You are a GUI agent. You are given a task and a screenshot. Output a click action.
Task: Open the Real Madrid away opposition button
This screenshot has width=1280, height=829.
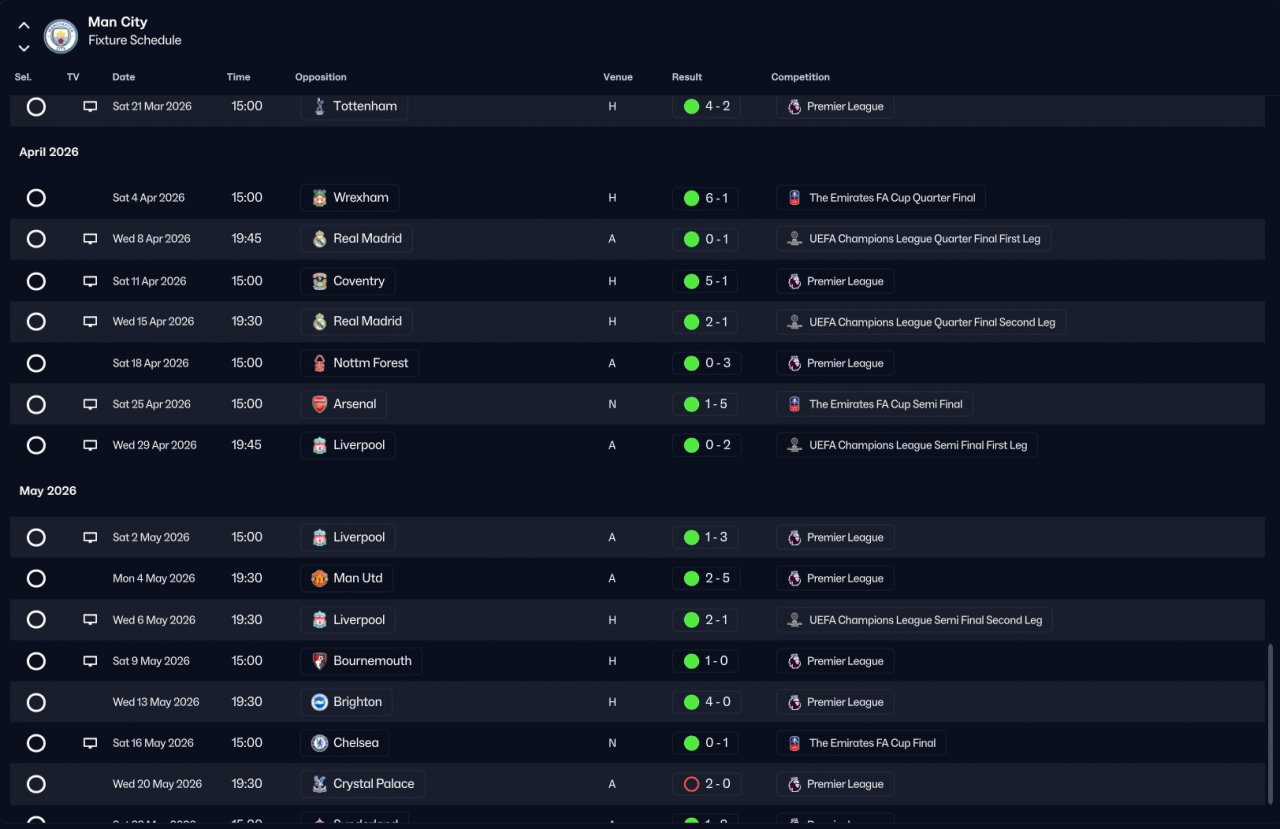coord(356,239)
